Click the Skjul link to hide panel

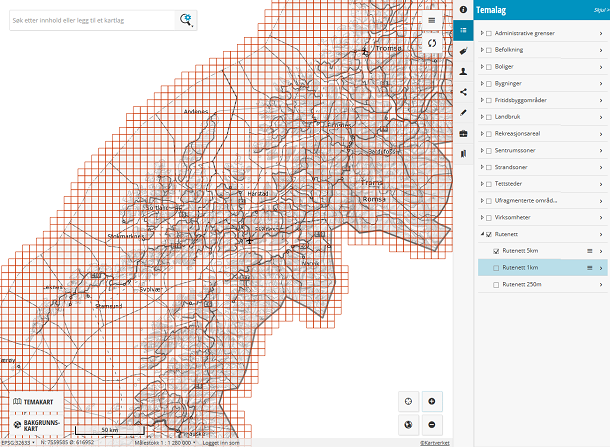click(600, 9)
